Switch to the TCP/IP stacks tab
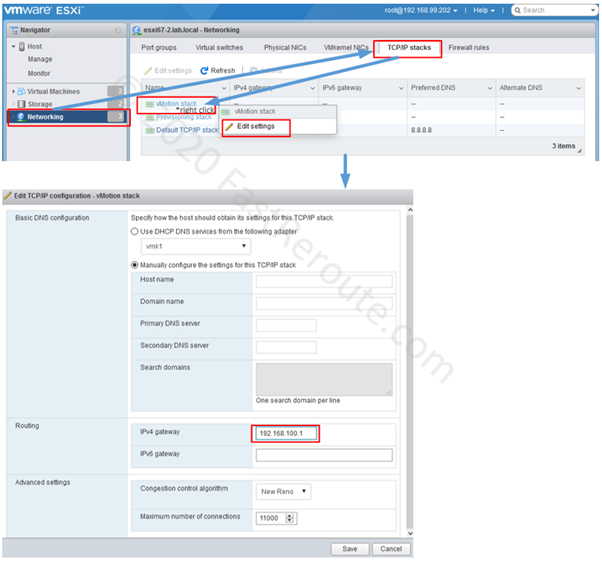 click(x=409, y=48)
